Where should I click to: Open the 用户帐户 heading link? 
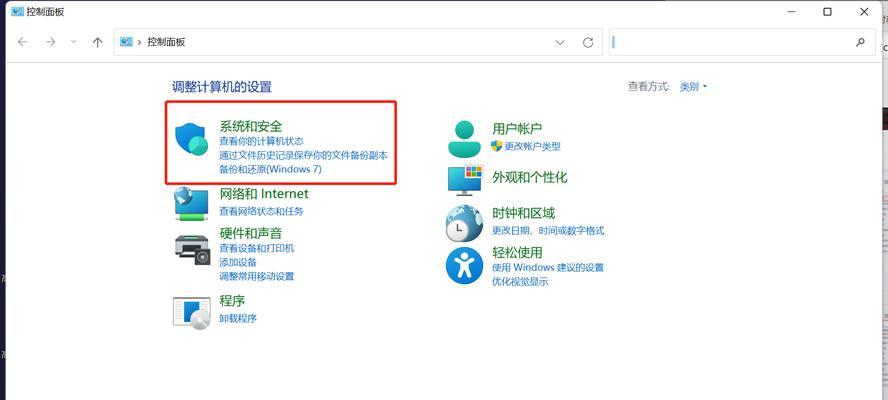click(517, 129)
